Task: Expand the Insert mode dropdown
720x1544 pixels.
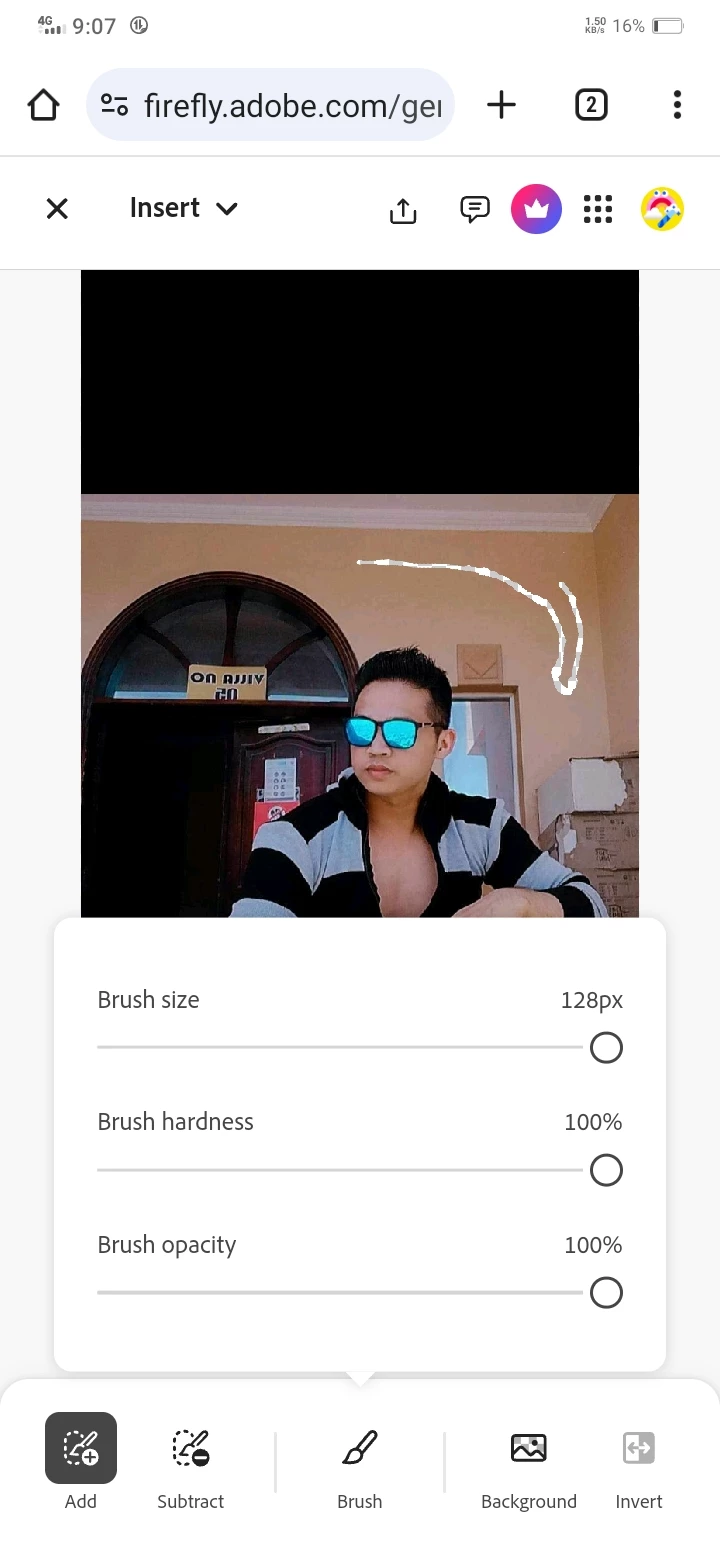Action: tap(184, 208)
